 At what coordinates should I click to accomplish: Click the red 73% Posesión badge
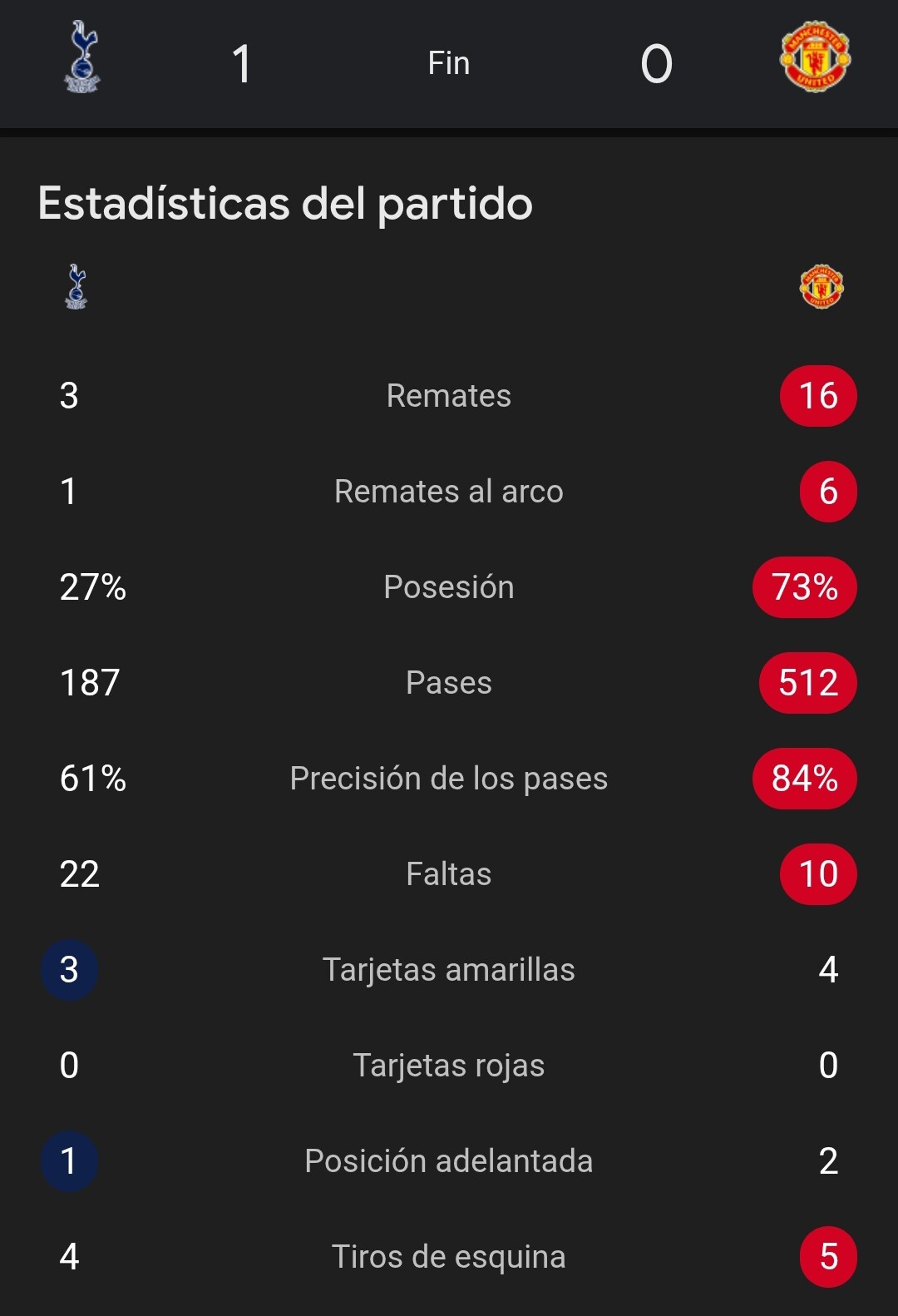[805, 587]
